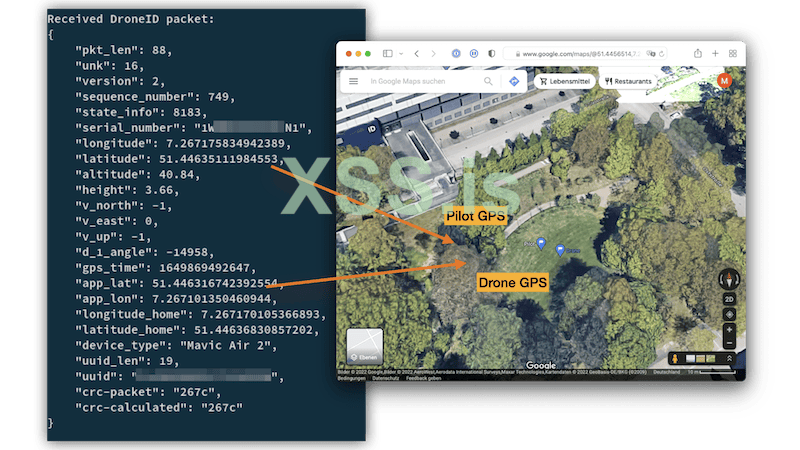Click the translate icon in the address bar
The image size is (800, 450).
[x=651, y=54]
